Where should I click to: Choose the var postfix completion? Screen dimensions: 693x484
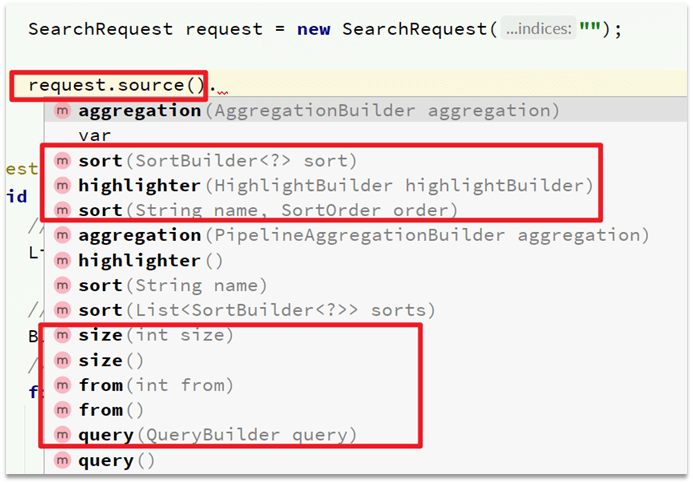[x=95, y=135]
